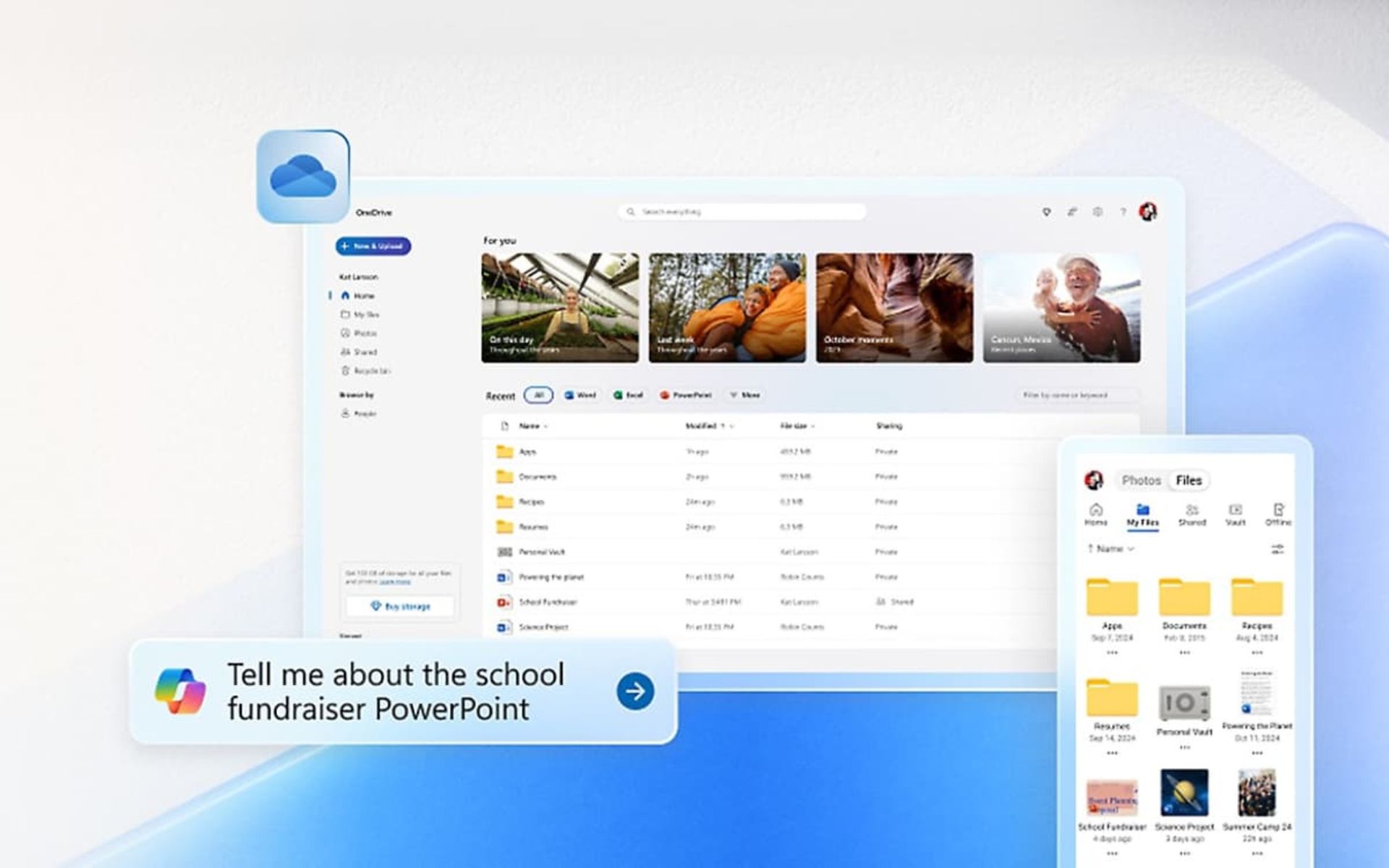1389x868 pixels.
Task: Sort by File size column header
Action: (797, 426)
